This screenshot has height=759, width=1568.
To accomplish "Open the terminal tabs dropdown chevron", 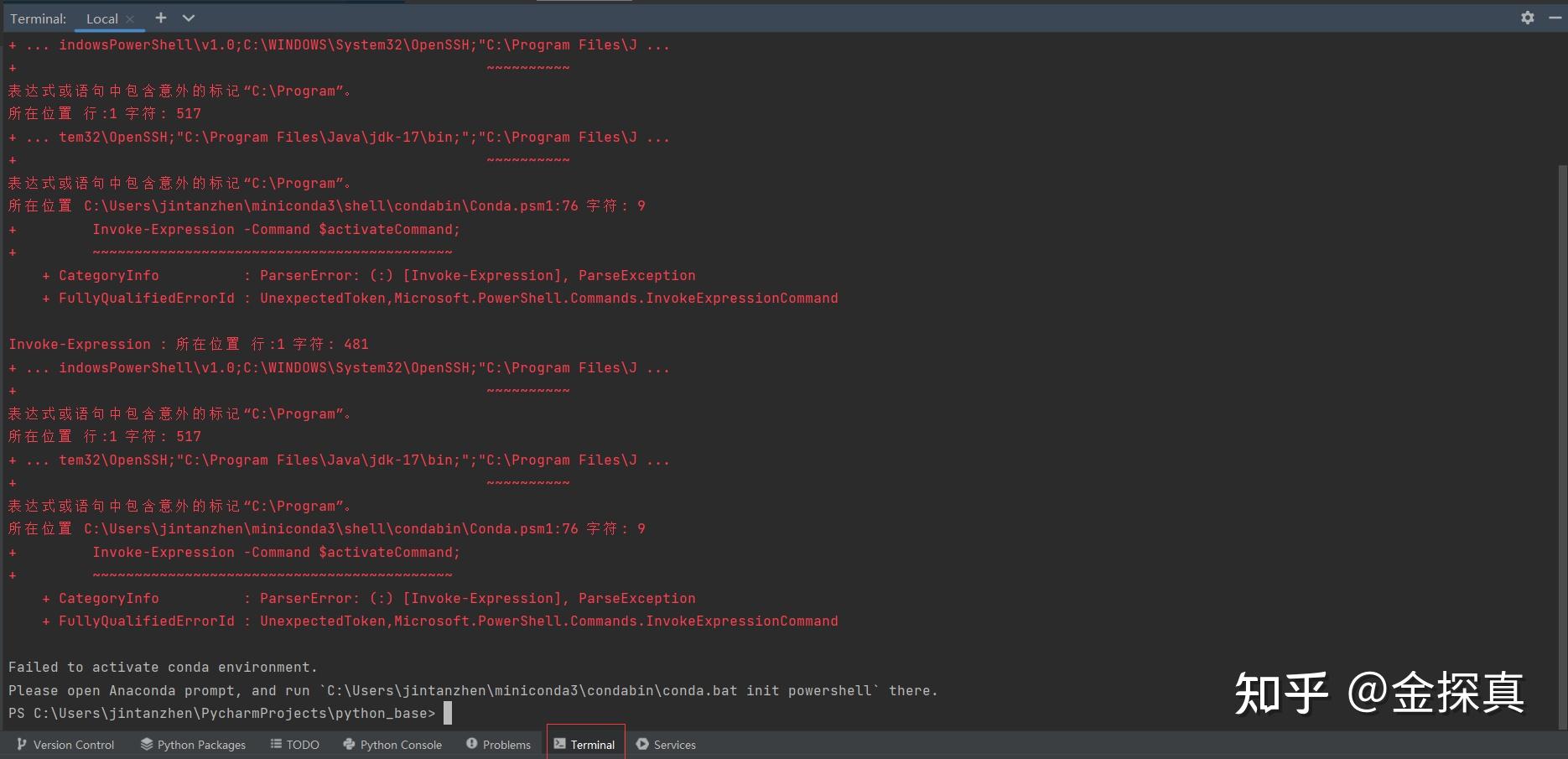I will (188, 17).
